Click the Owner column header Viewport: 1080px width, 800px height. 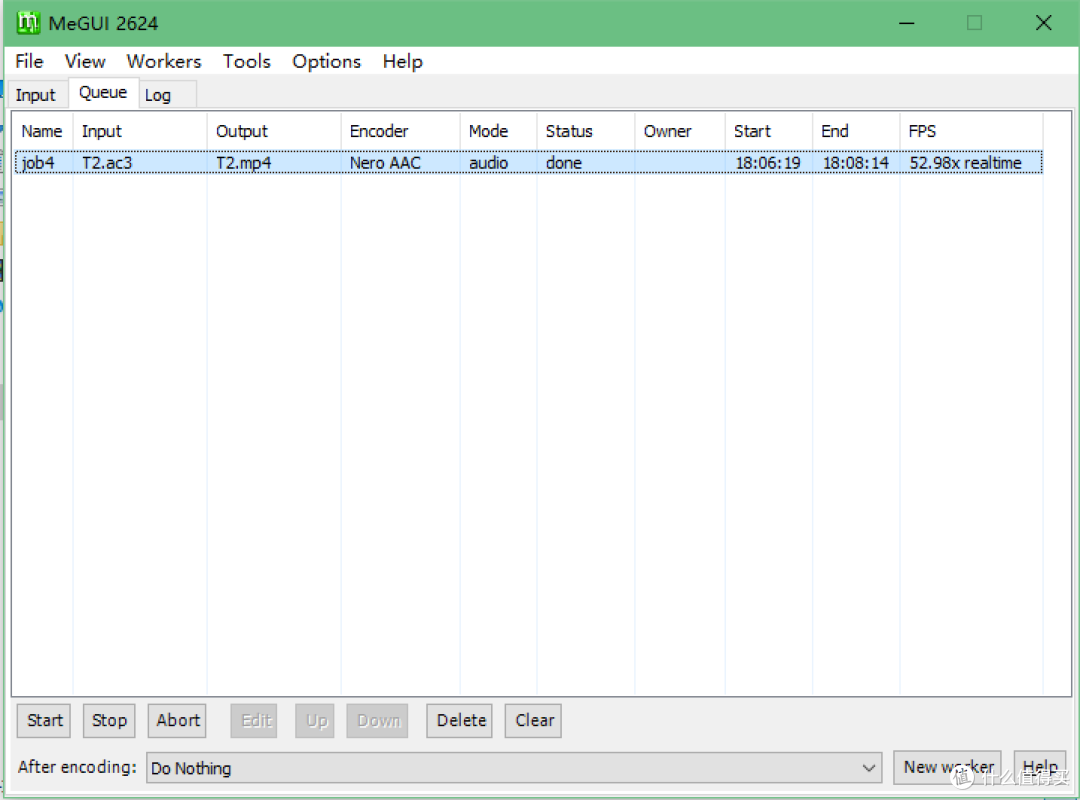pos(681,131)
